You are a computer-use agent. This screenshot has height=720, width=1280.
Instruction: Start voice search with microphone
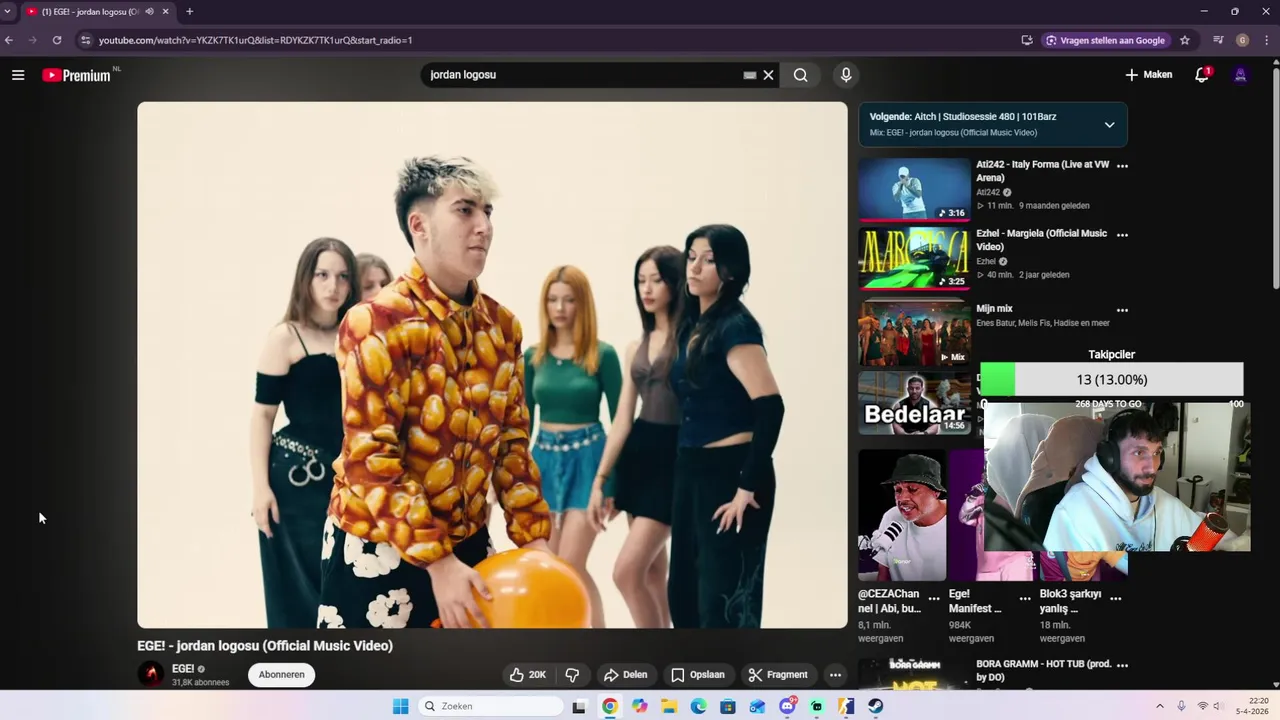click(x=846, y=75)
